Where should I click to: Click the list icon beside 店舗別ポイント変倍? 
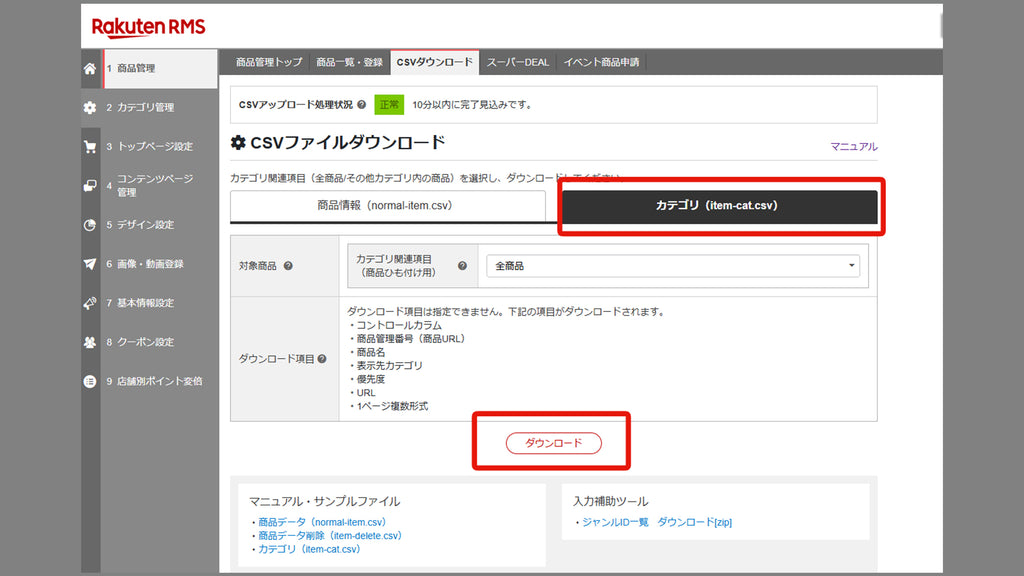(90, 381)
